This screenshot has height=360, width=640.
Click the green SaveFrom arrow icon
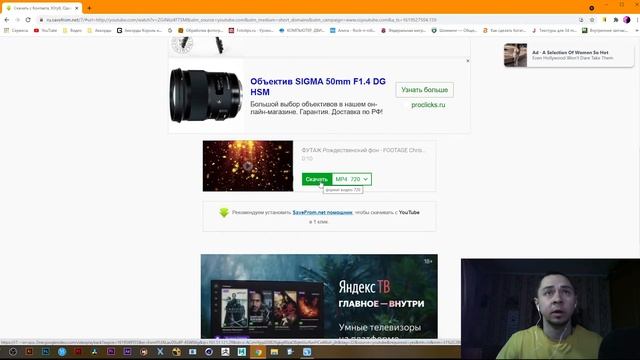click(x=224, y=213)
